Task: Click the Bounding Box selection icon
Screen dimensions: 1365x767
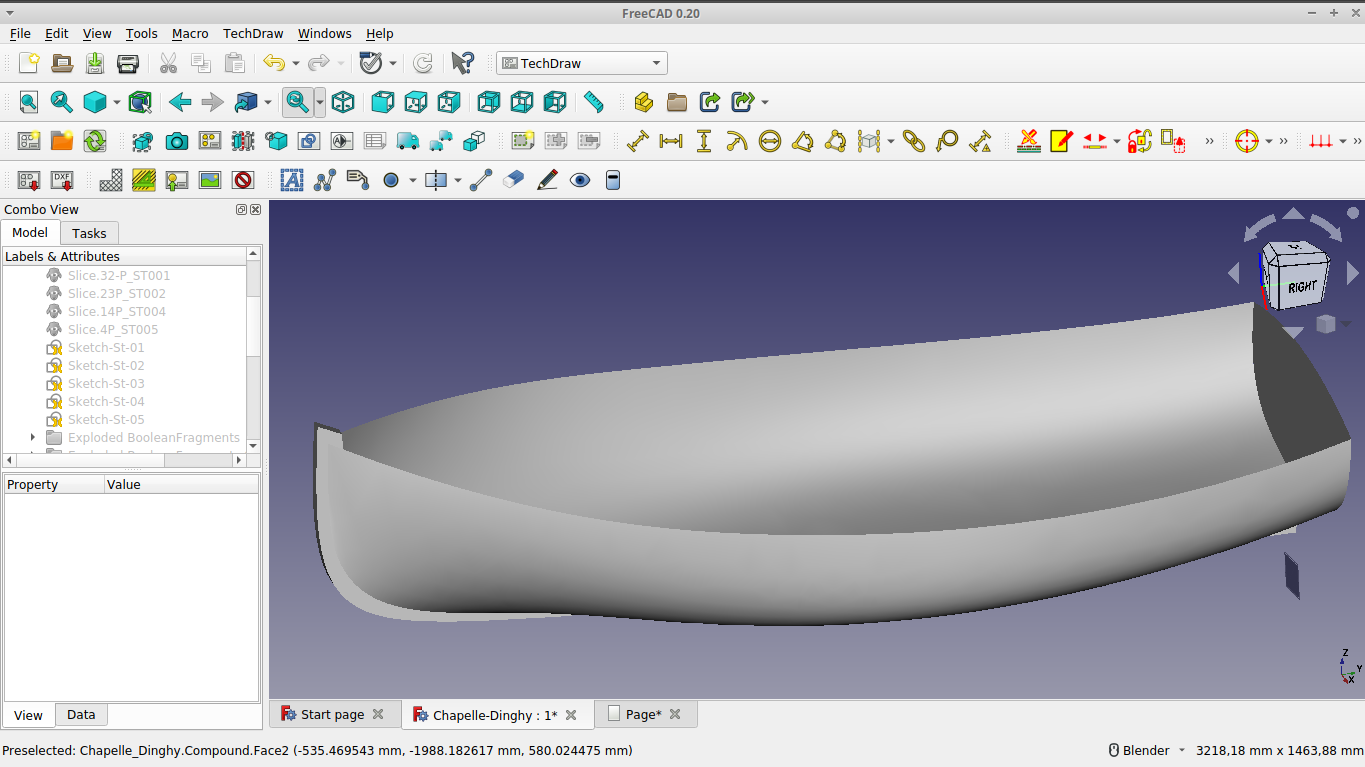Action: [x=140, y=102]
